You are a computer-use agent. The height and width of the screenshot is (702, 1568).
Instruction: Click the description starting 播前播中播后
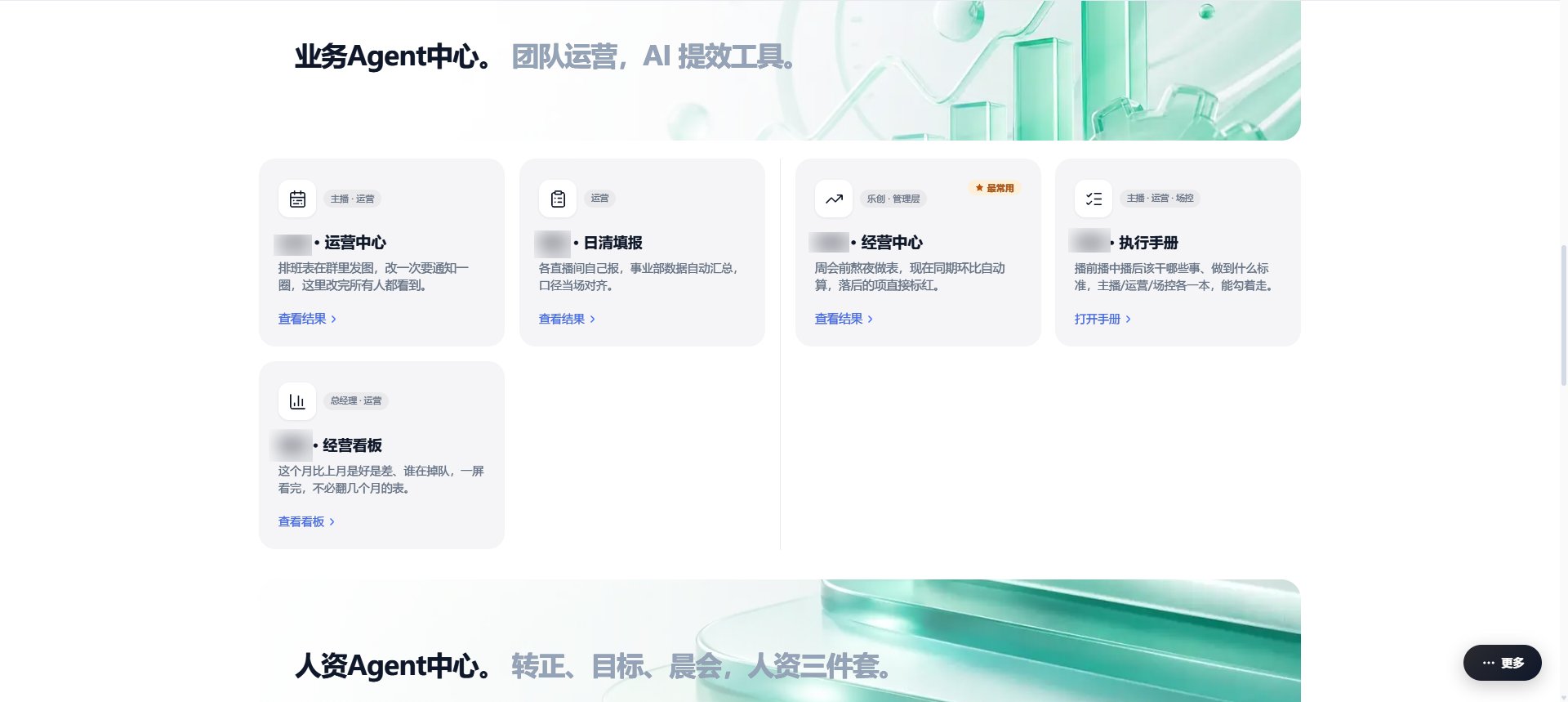coord(1174,276)
